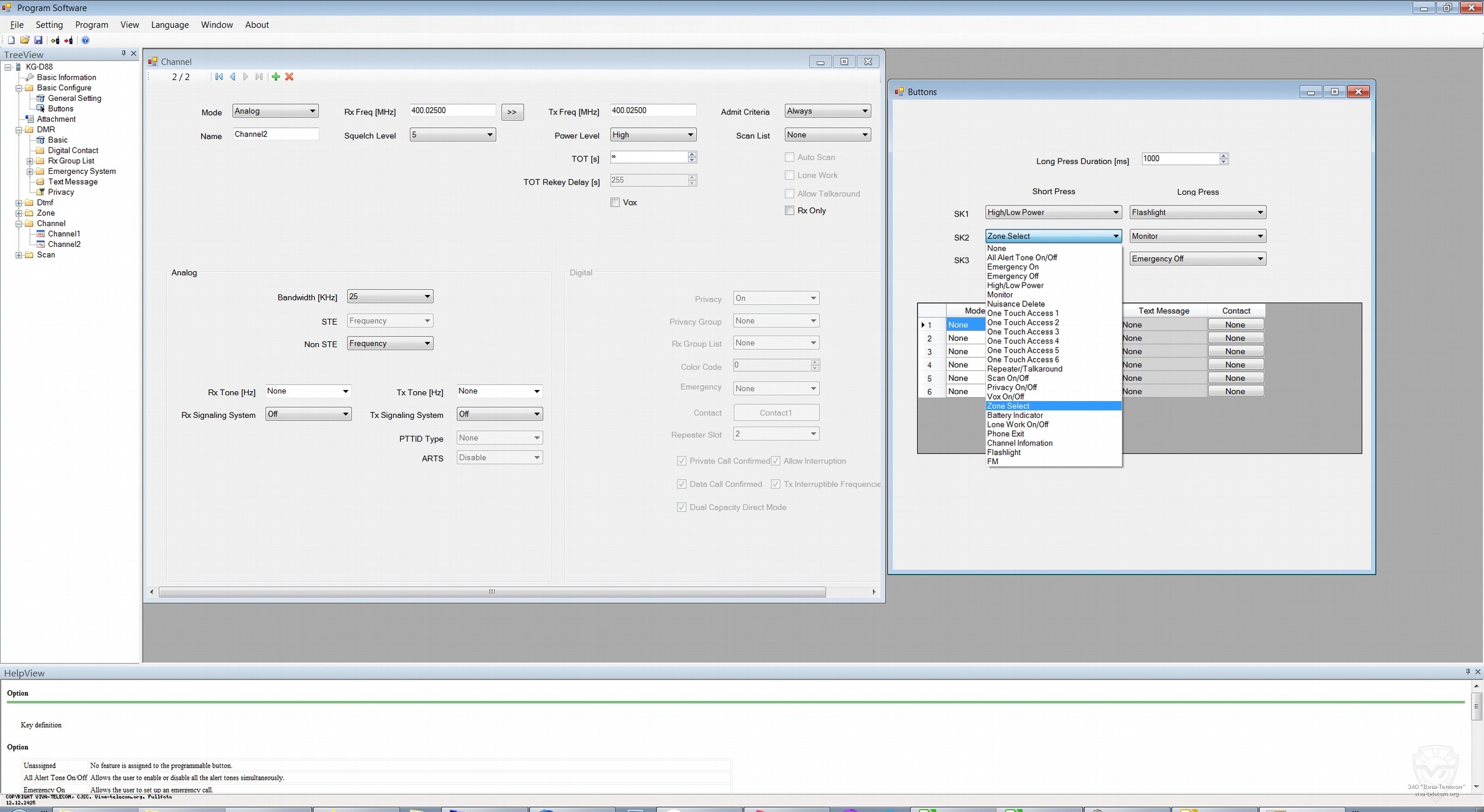Image resolution: width=1484 pixels, height=812 pixels.
Task: Click the Open file folder icon
Action: pyautogui.click(x=24, y=40)
